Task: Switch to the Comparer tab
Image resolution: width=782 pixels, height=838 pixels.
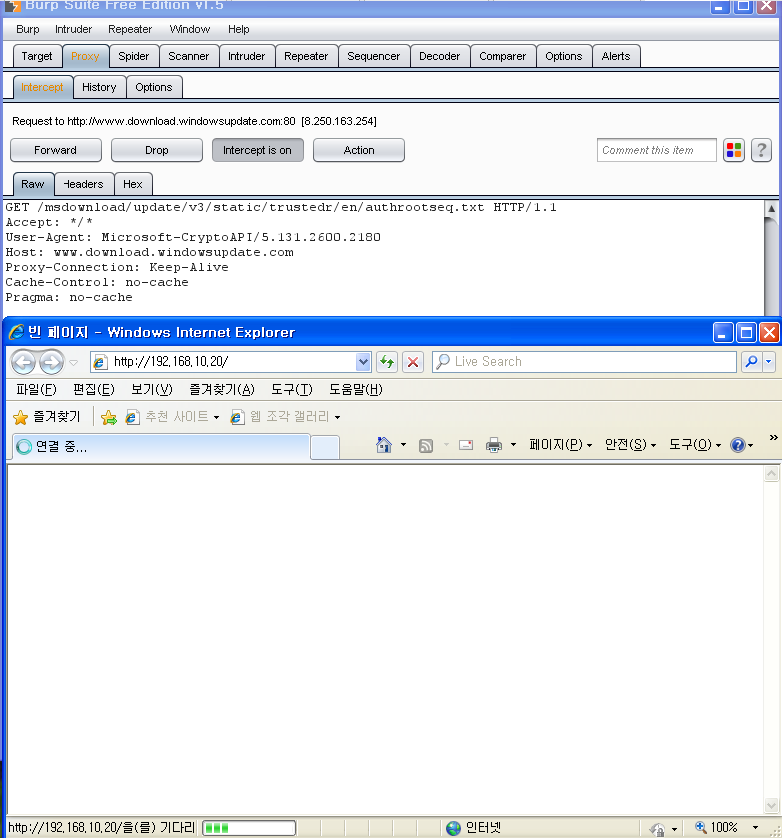Action: tap(502, 57)
